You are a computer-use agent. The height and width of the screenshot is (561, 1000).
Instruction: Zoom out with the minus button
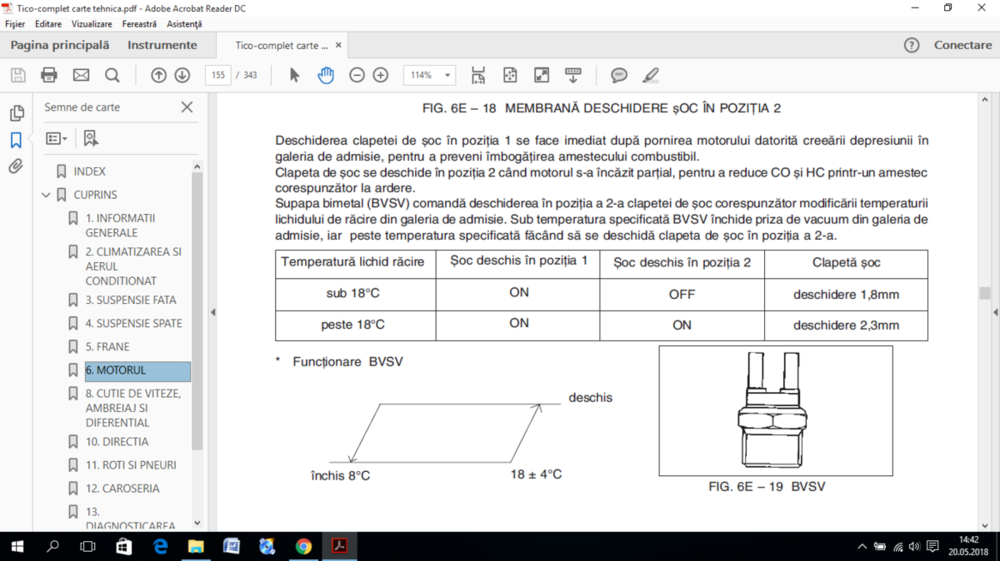tap(357, 75)
